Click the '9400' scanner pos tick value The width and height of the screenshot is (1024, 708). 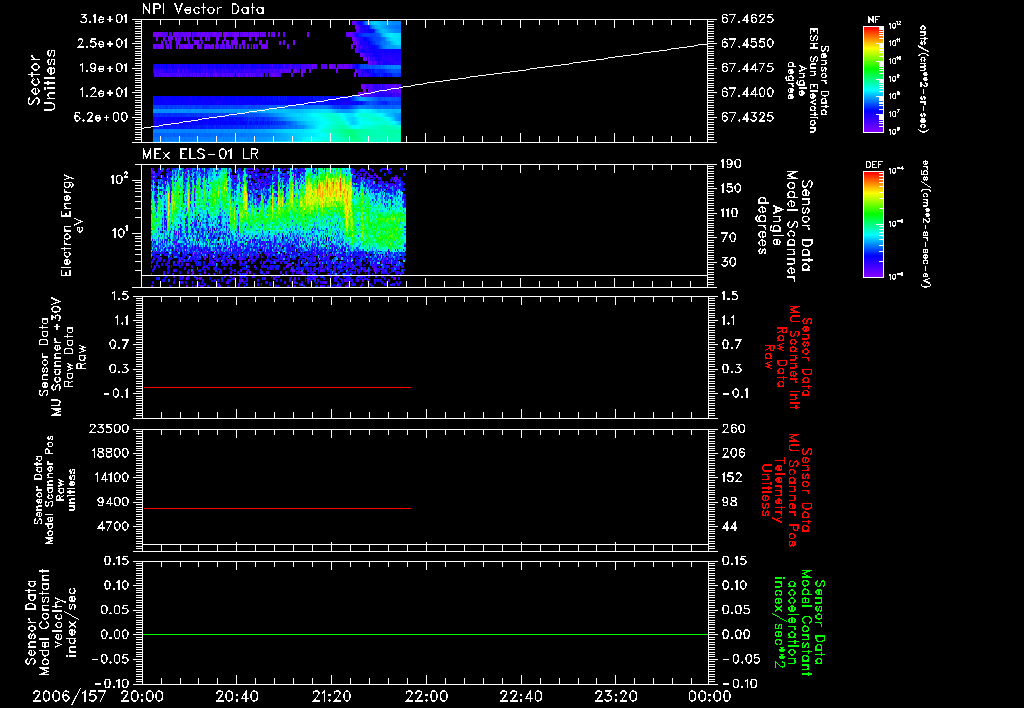pyautogui.click(x=114, y=502)
